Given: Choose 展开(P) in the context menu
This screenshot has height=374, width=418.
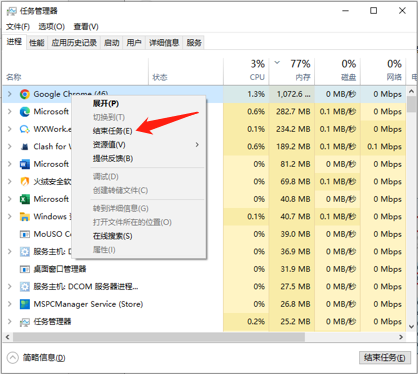Looking at the screenshot, I should click(106, 104).
